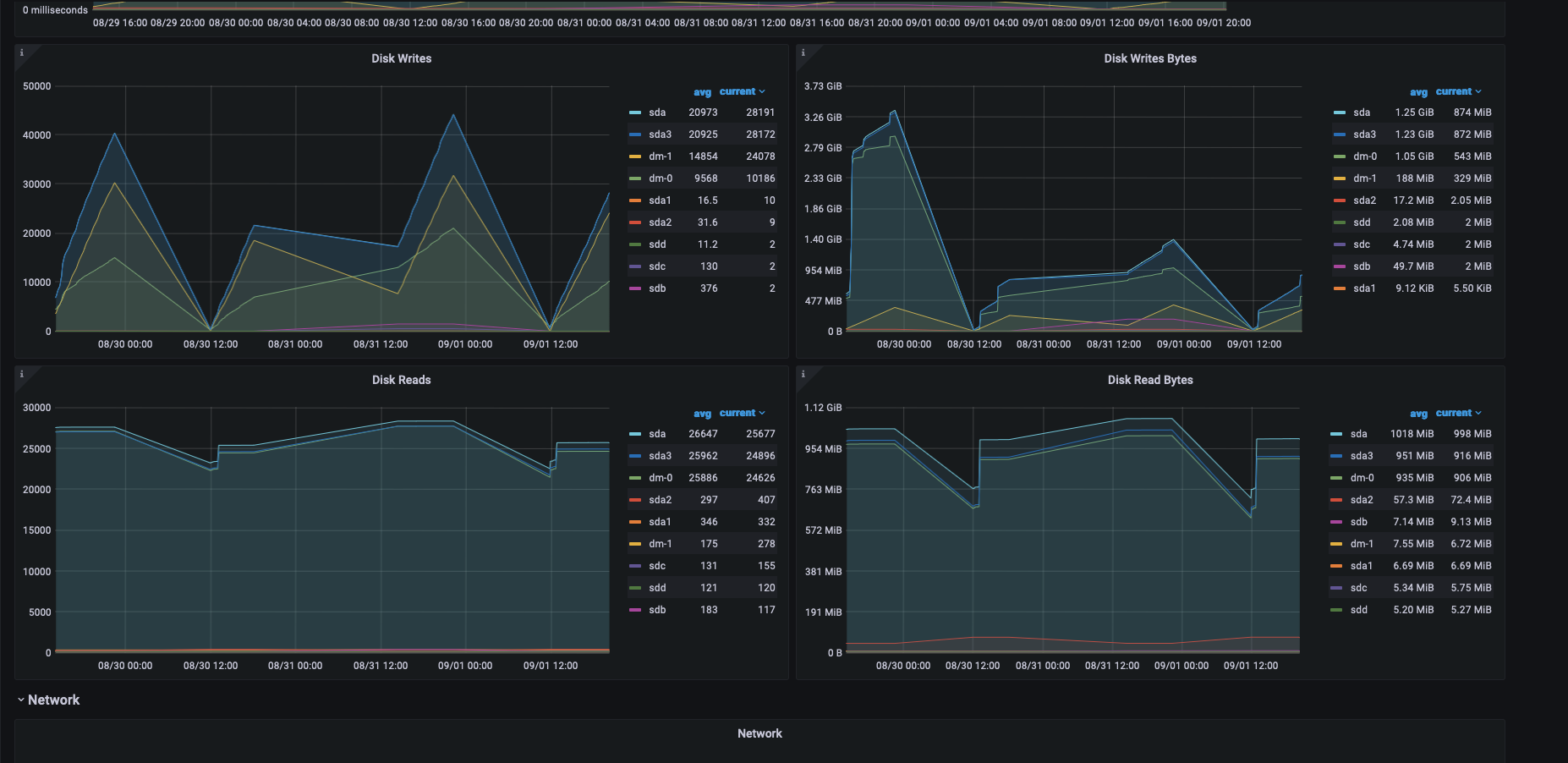The width and height of the screenshot is (1568, 763).
Task: Open info icon on Disk Writes Bytes panel
Action: click(x=803, y=52)
